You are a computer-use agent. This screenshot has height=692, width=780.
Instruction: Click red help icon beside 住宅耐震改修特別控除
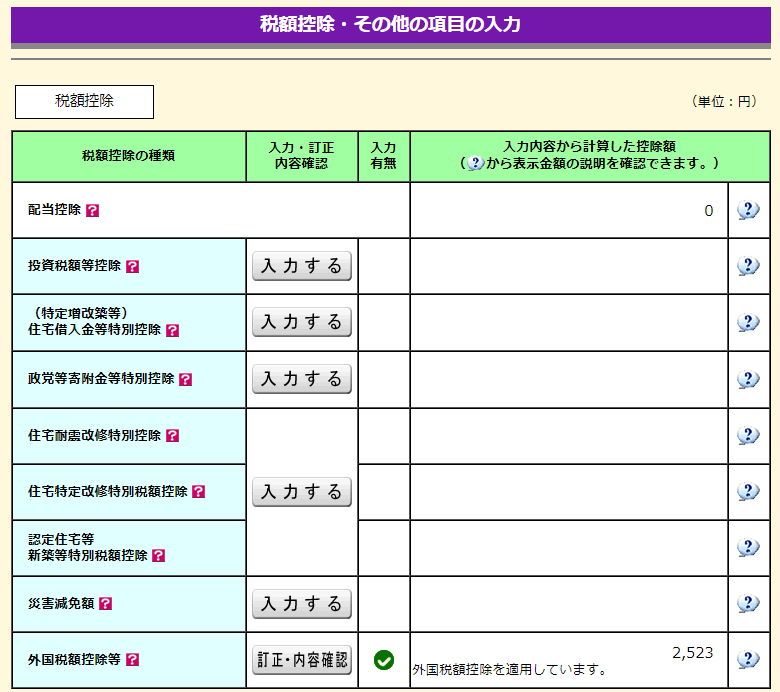(173, 436)
